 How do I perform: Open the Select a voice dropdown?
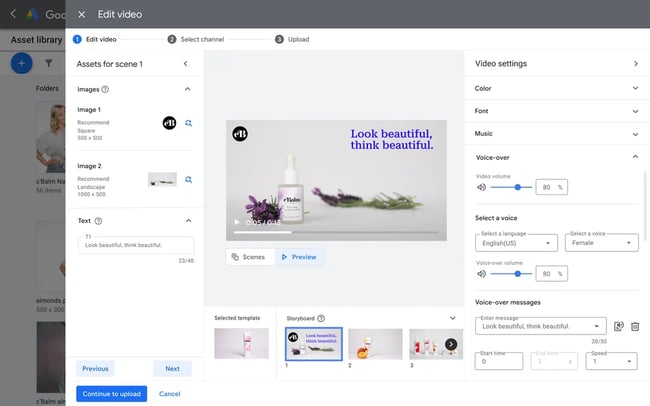pyautogui.click(x=601, y=242)
